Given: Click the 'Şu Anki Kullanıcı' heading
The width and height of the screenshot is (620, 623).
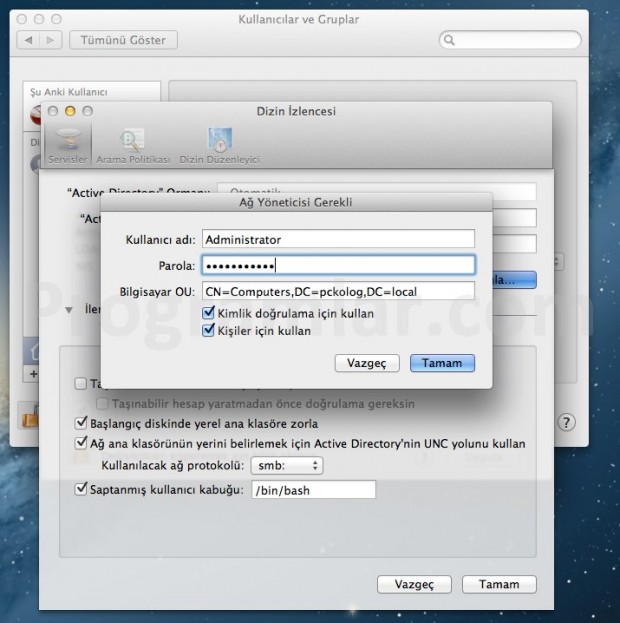Looking at the screenshot, I should coord(69,92).
